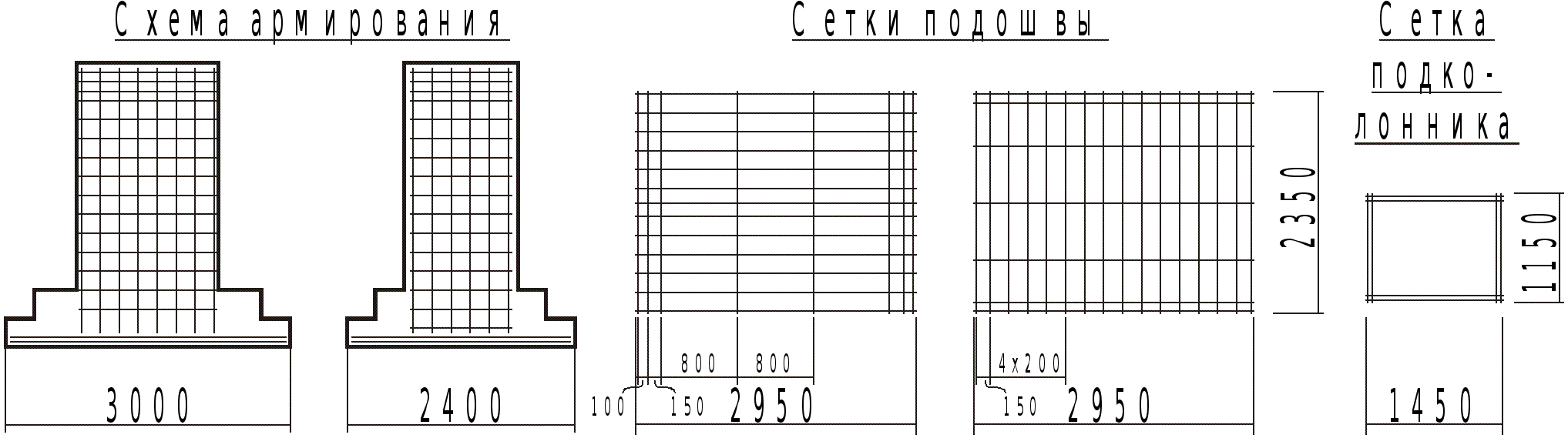Screen dimensions: 1568x438
Task: Pick the 2950 dimension under the right sole mesh
Action: pyautogui.click(x=1110, y=406)
